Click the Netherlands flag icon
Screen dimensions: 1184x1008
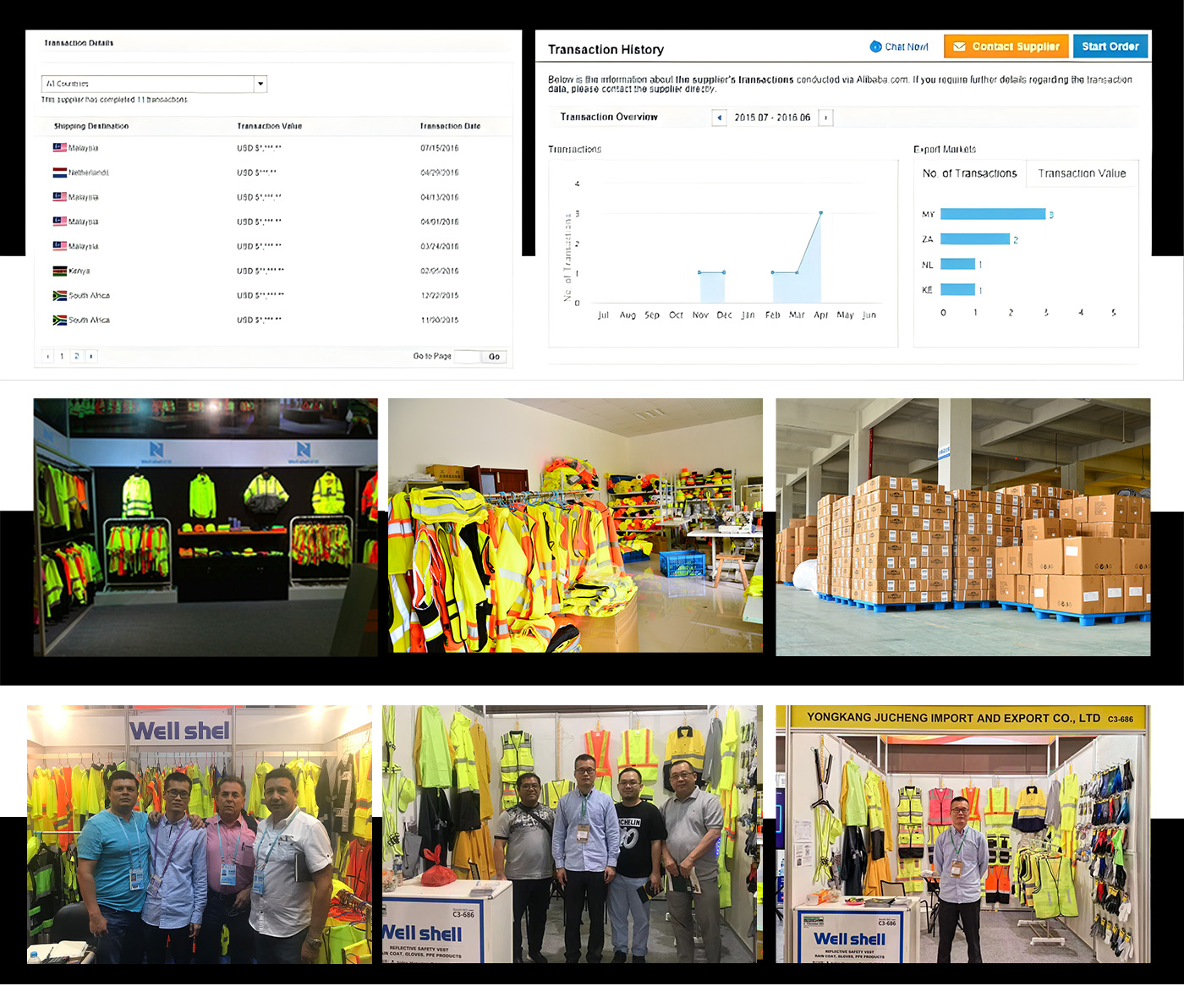(x=59, y=173)
